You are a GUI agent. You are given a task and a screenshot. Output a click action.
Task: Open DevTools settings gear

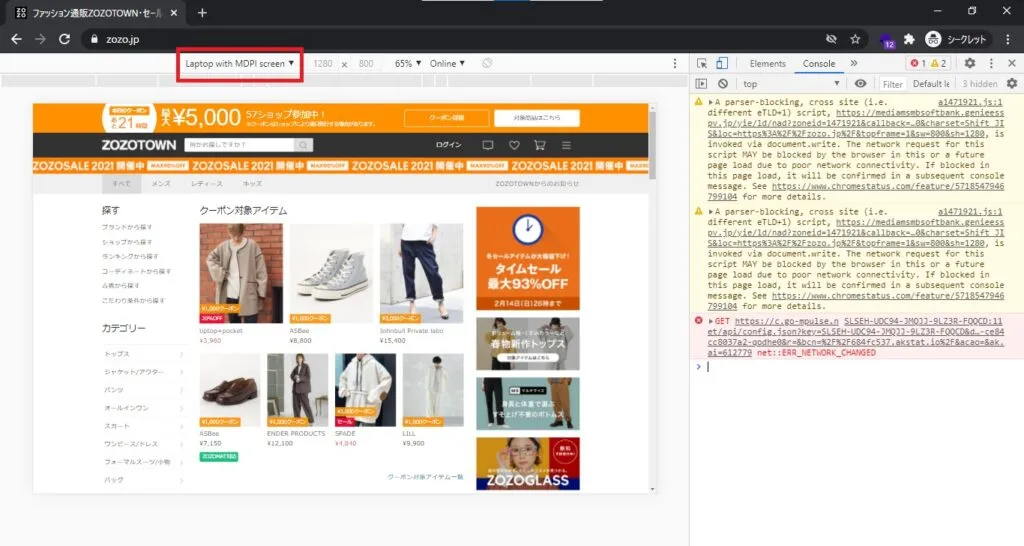click(x=970, y=63)
